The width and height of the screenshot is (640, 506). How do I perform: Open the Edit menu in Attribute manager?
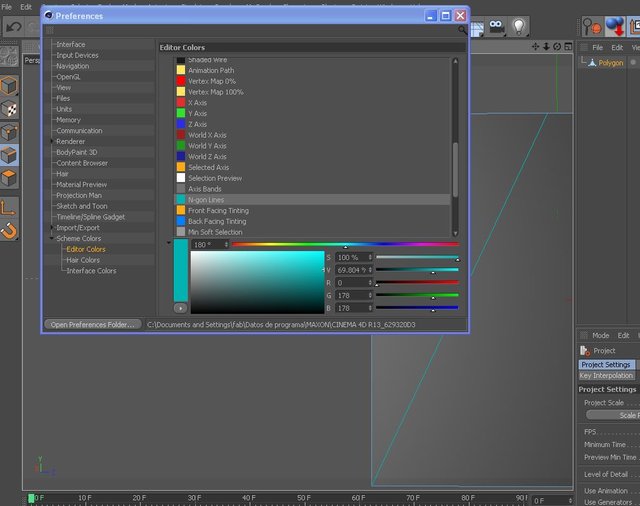pos(623,335)
